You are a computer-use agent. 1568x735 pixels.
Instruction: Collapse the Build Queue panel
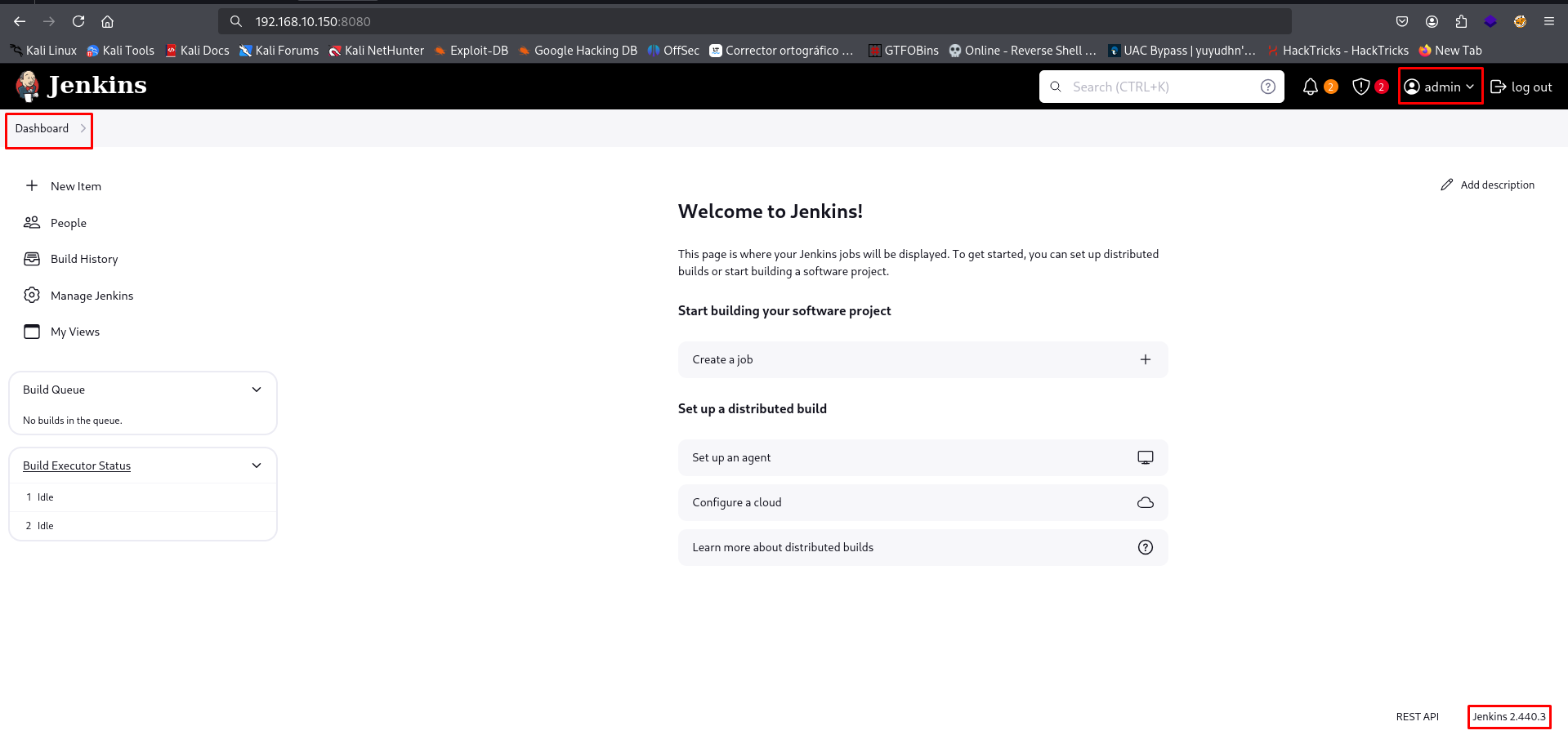click(x=257, y=390)
